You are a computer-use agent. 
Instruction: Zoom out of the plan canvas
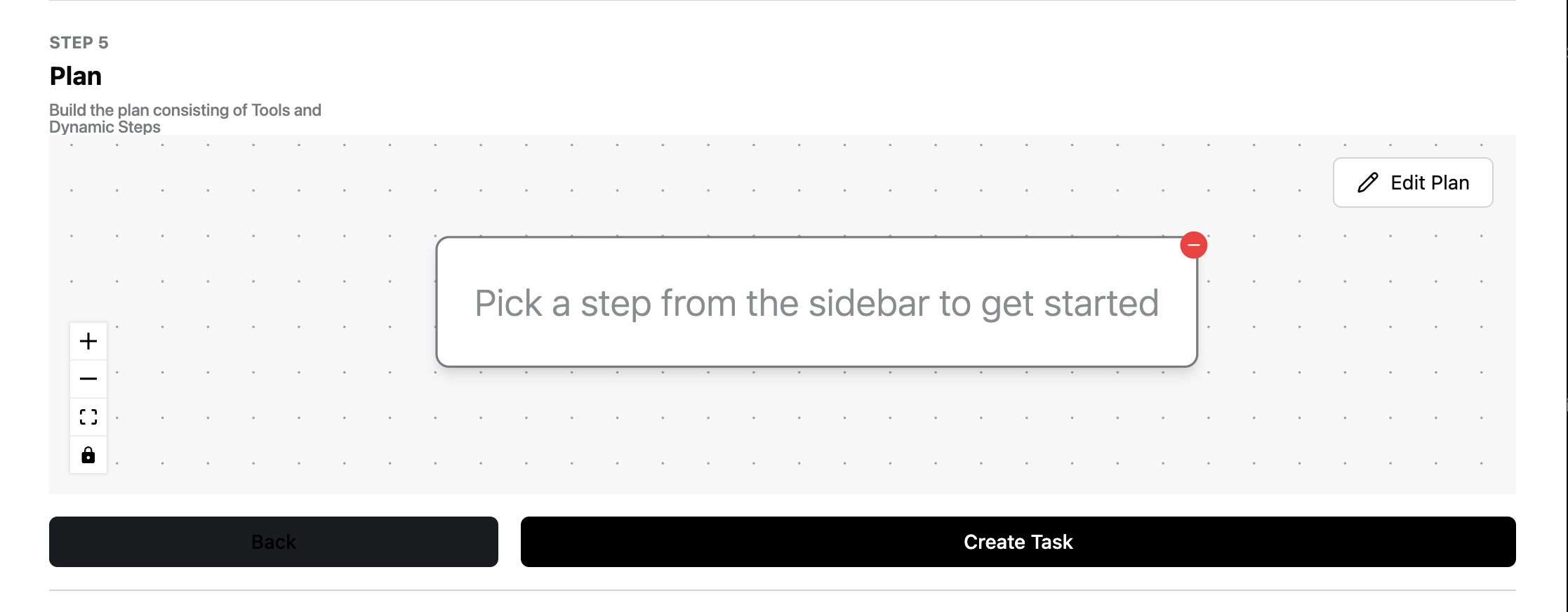coord(88,379)
